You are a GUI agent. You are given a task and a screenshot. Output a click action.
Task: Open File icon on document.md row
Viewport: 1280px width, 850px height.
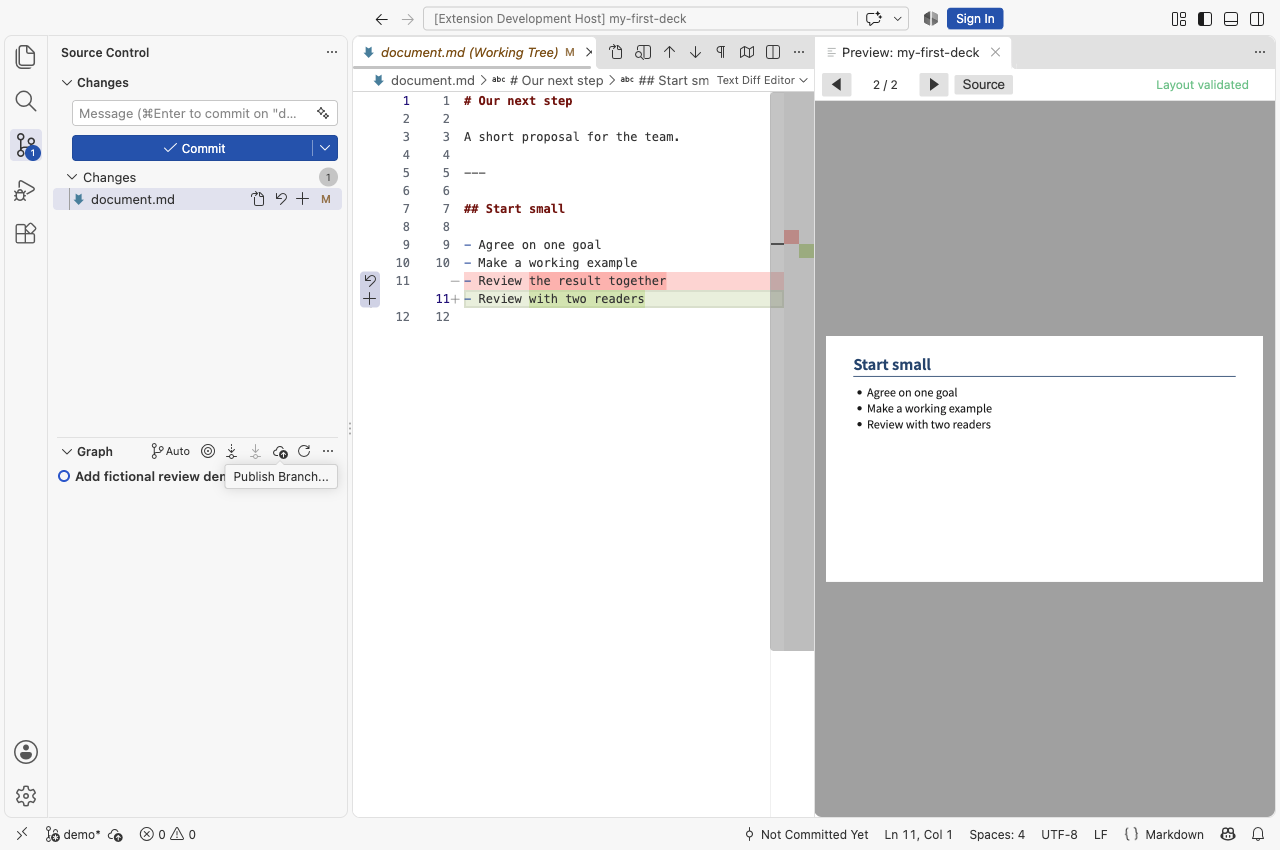tap(258, 199)
